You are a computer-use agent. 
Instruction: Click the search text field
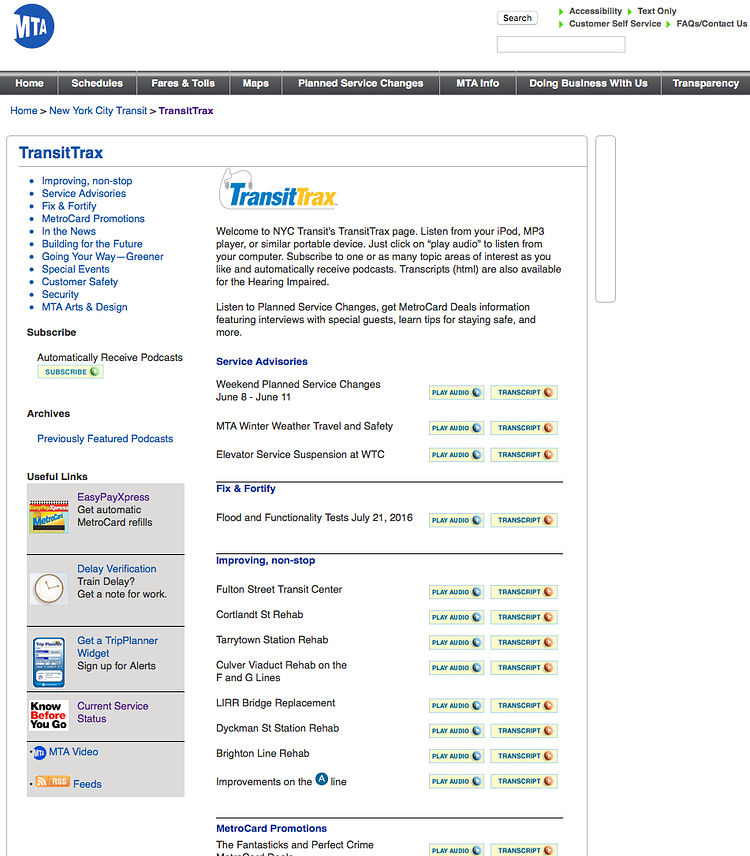[561, 44]
